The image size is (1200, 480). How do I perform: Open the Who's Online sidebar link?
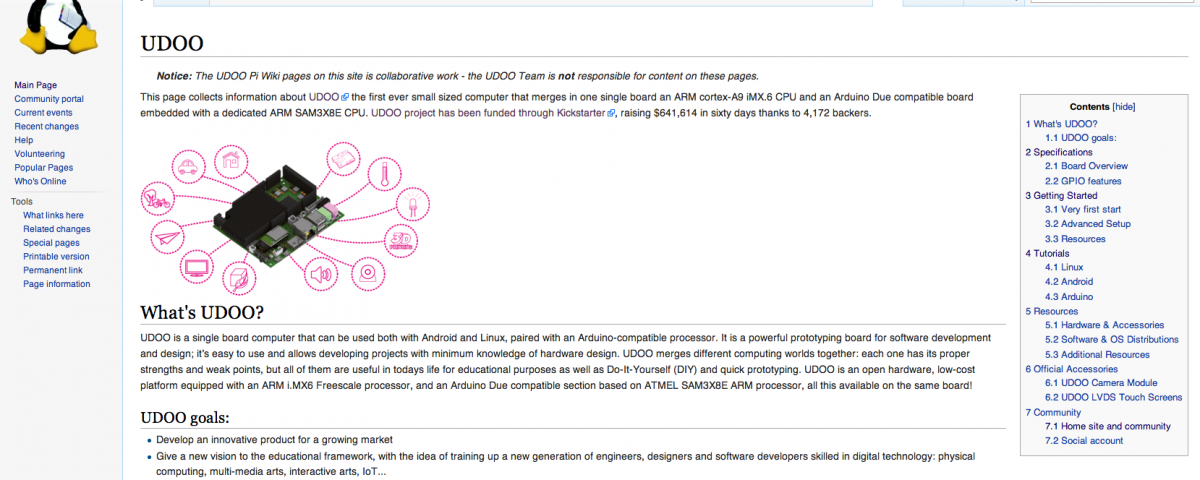pyautogui.click(x=40, y=181)
